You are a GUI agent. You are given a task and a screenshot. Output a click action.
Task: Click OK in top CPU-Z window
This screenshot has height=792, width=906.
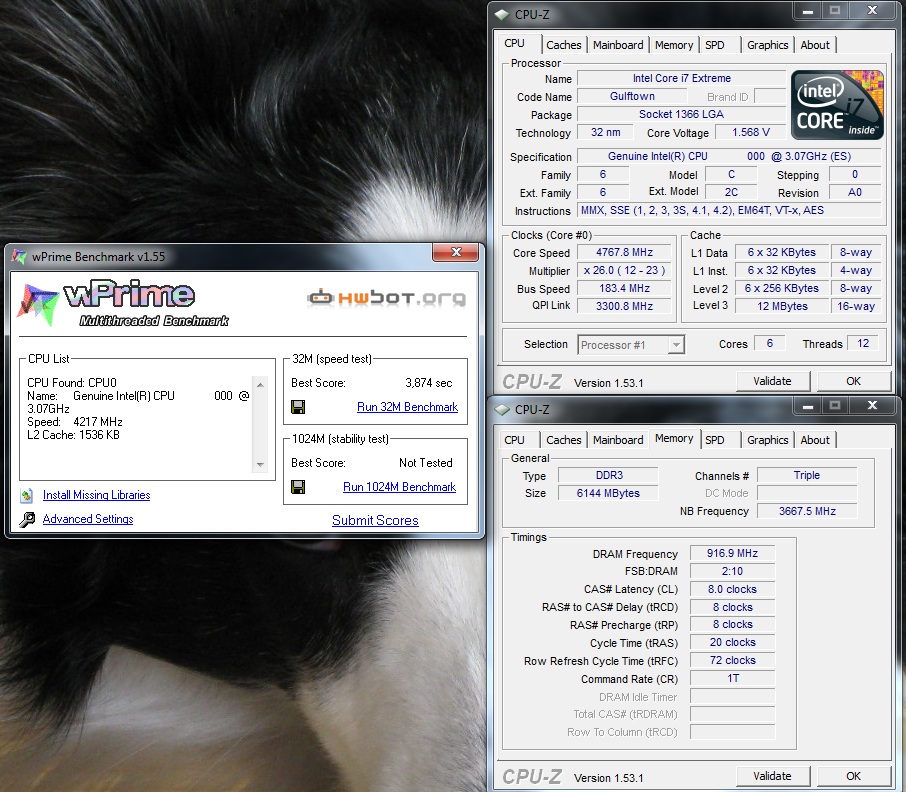coord(853,381)
